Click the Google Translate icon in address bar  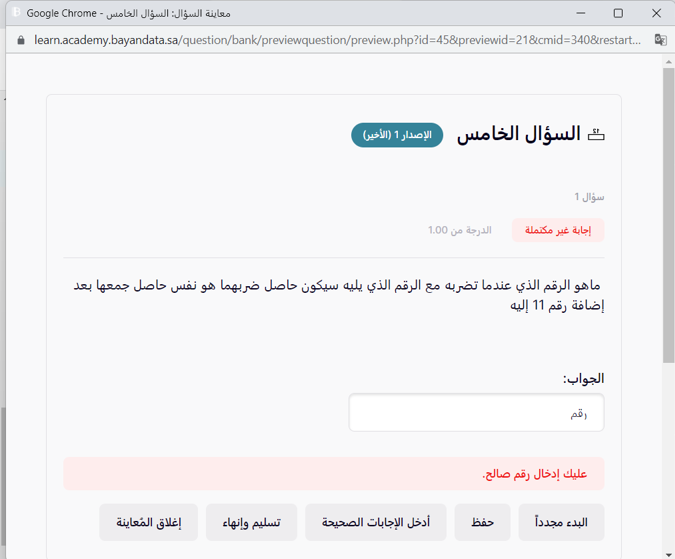pos(660,40)
